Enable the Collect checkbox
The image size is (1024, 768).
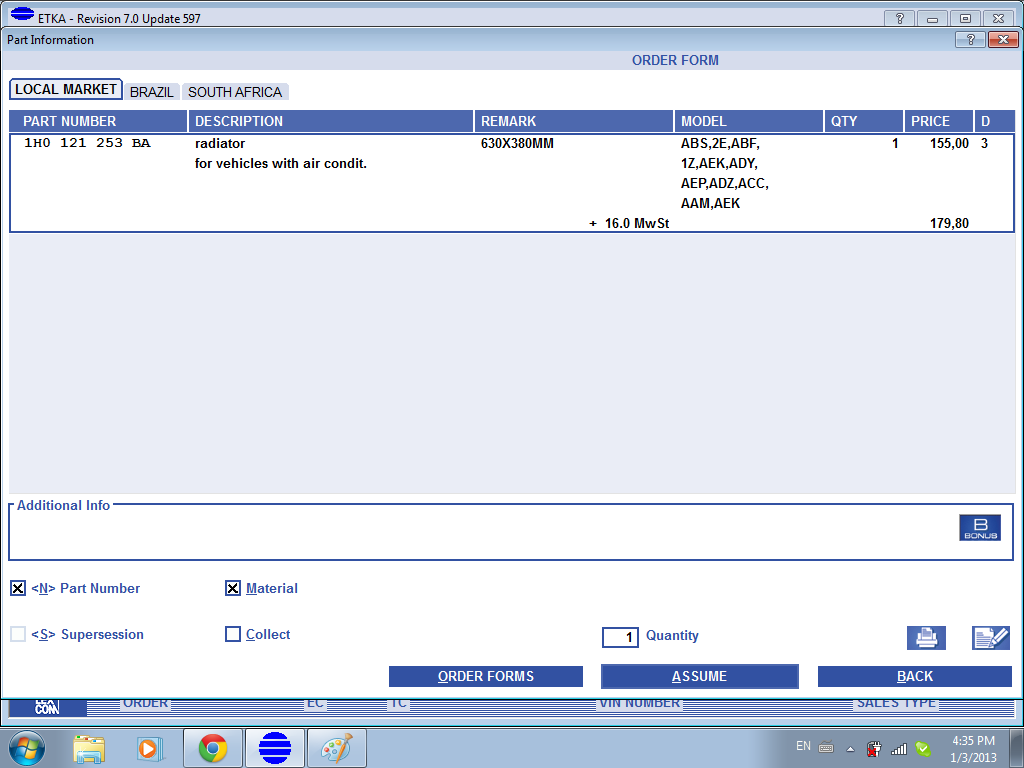coord(233,634)
